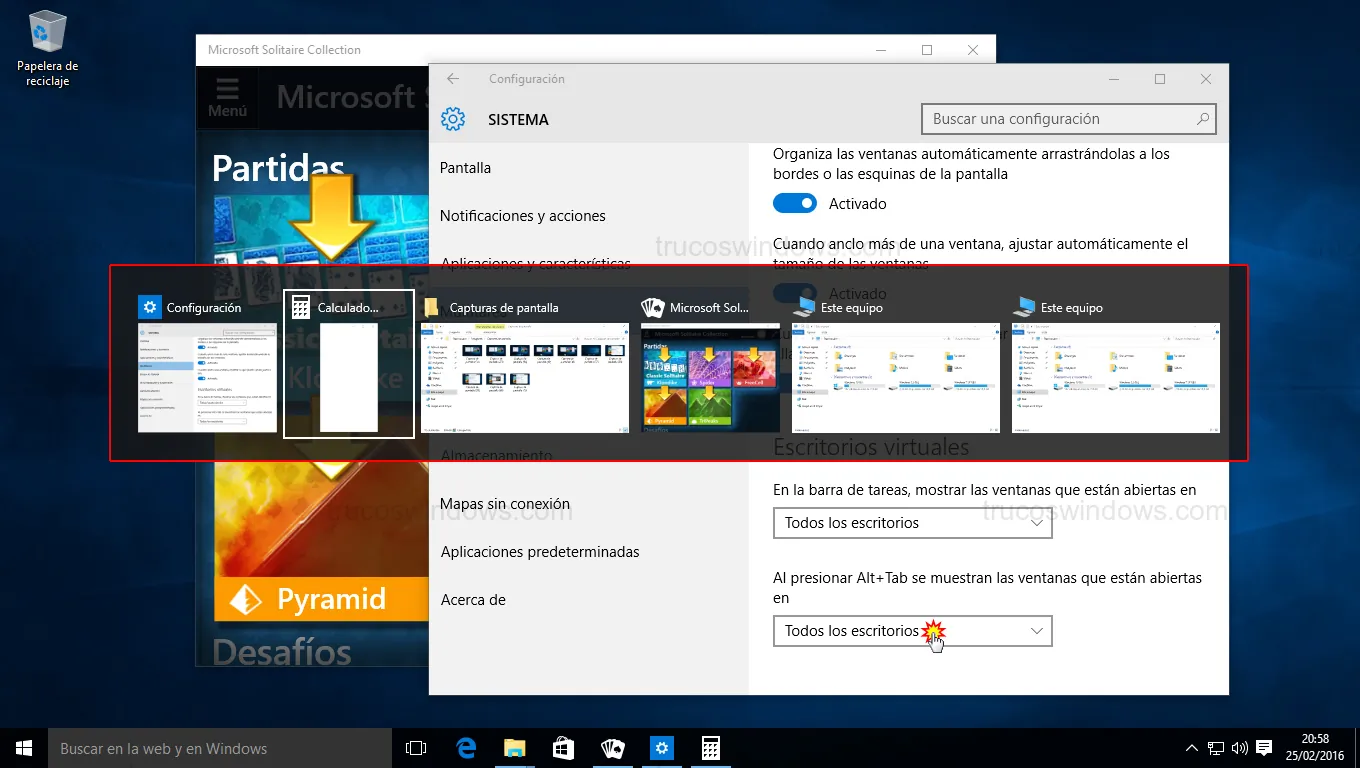The height and width of the screenshot is (768, 1360).
Task: Select 'Mapas sin conexión' in the sidebar
Action: click(x=505, y=504)
